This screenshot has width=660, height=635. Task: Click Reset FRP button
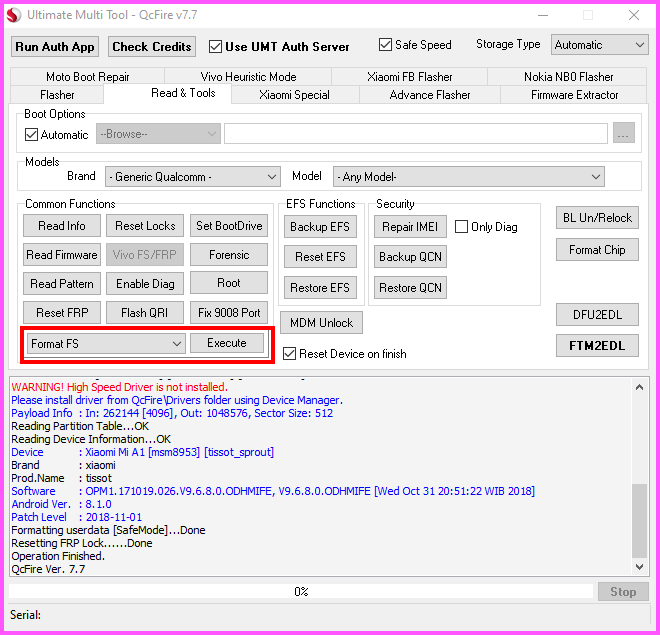[62, 313]
